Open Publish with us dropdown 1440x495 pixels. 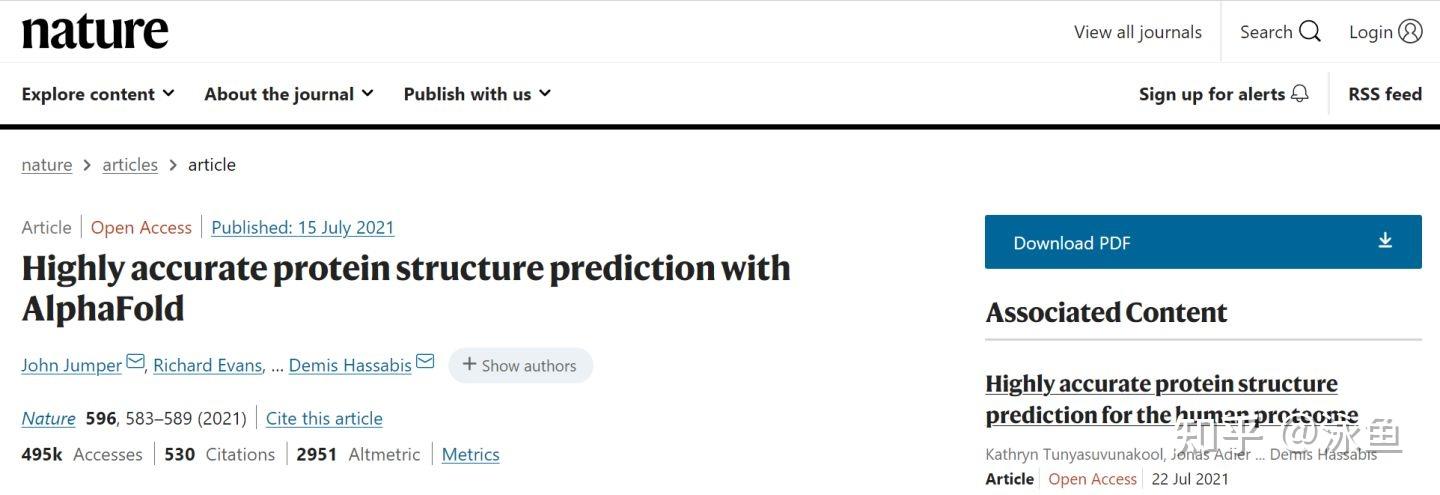477,94
